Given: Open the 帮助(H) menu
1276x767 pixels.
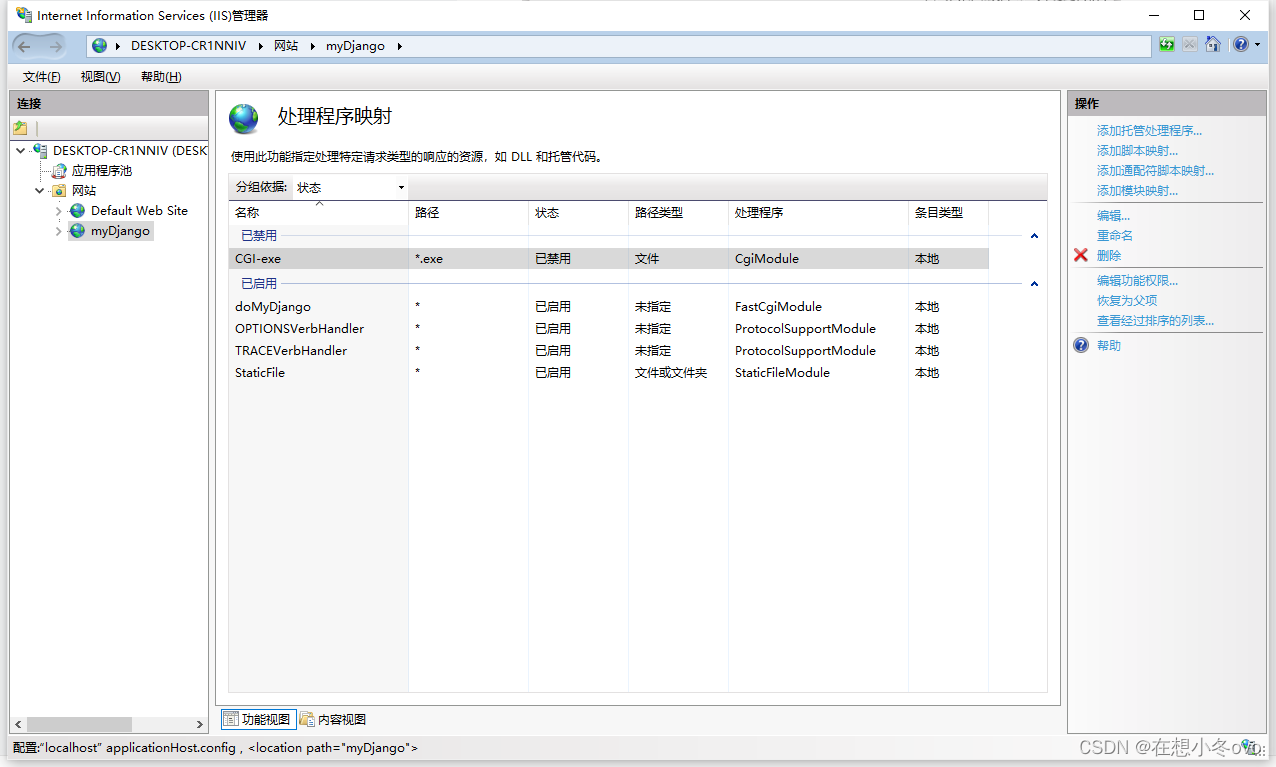Looking at the screenshot, I should [x=161, y=77].
